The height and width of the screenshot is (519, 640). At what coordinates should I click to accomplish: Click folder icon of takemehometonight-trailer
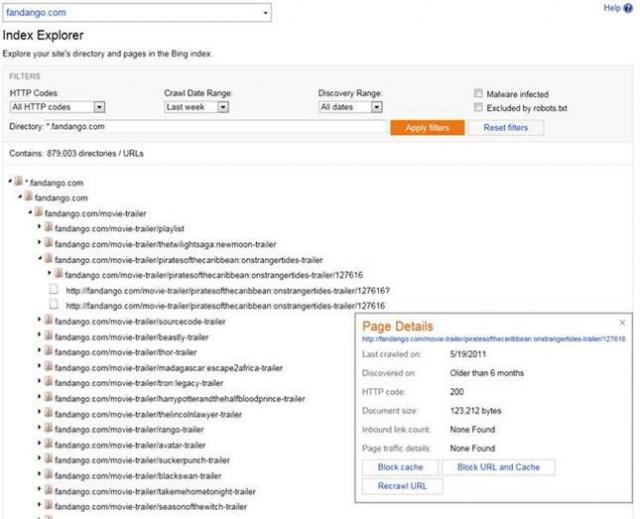click(x=49, y=490)
